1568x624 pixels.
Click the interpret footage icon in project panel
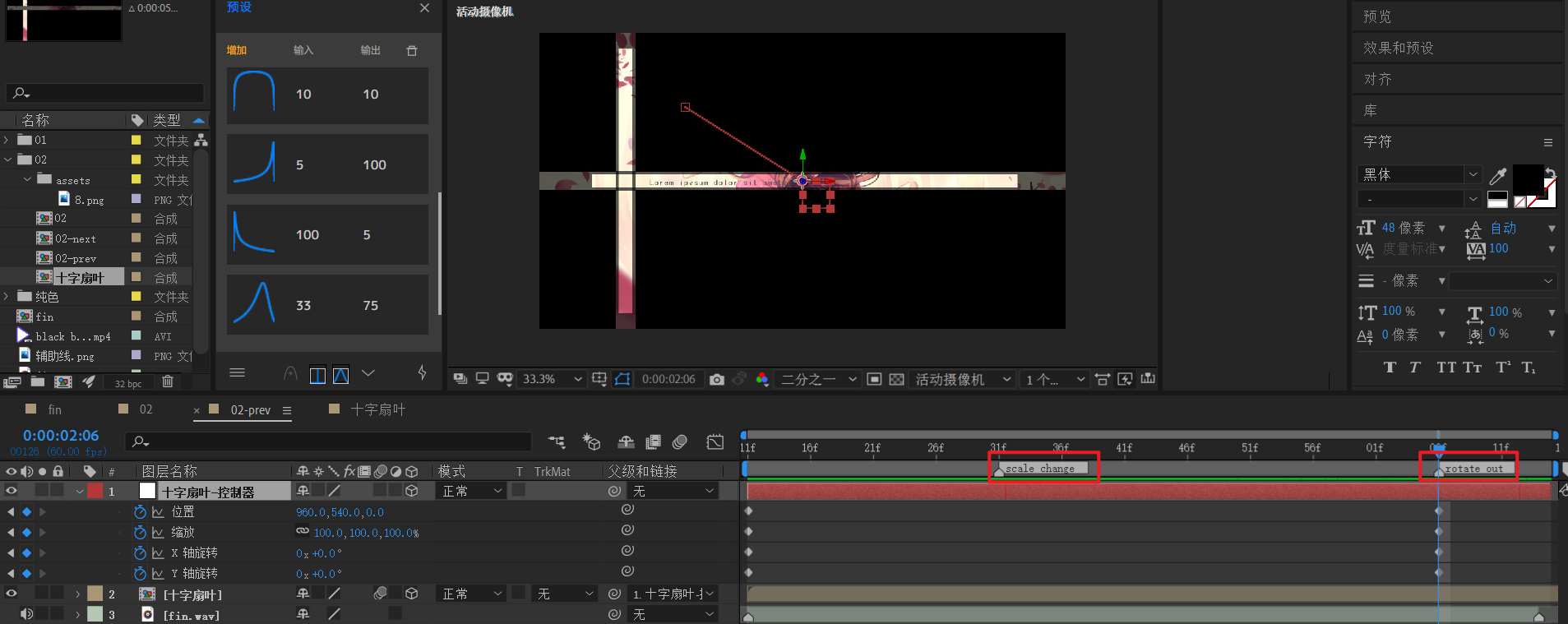click(x=12, y=381)
